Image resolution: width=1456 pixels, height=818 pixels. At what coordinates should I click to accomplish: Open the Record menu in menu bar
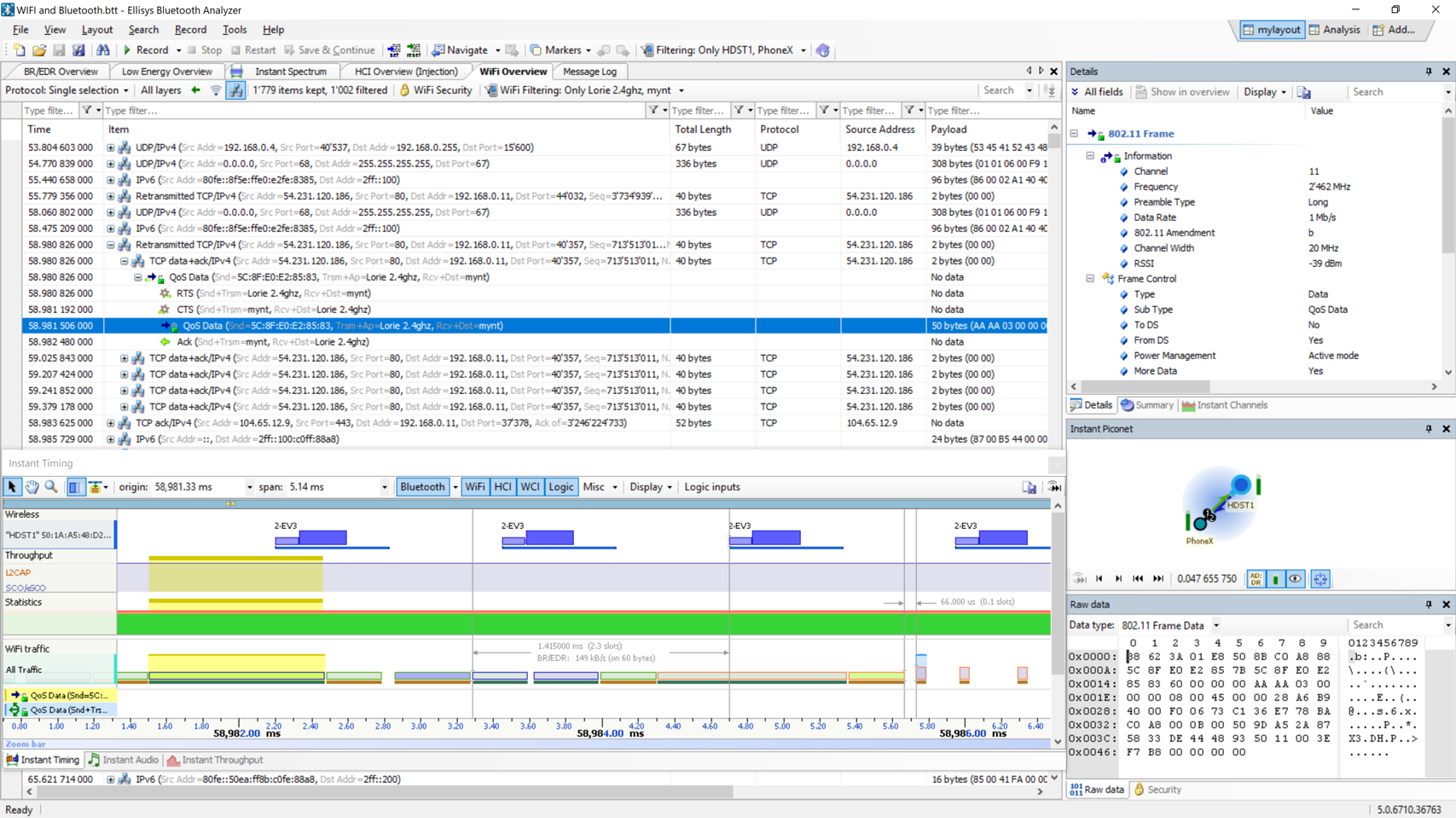tap(190, 30)
